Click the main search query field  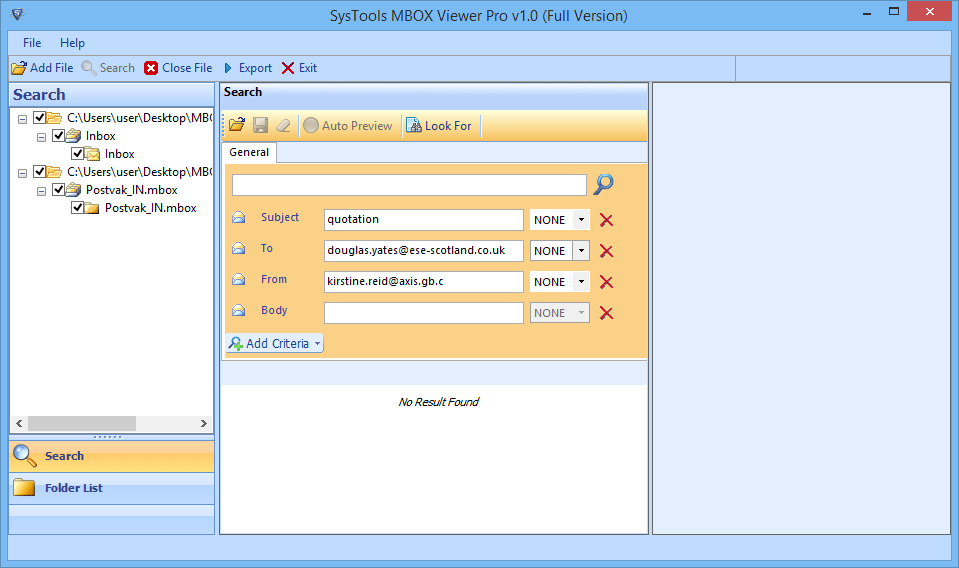[x=409, y=185]
